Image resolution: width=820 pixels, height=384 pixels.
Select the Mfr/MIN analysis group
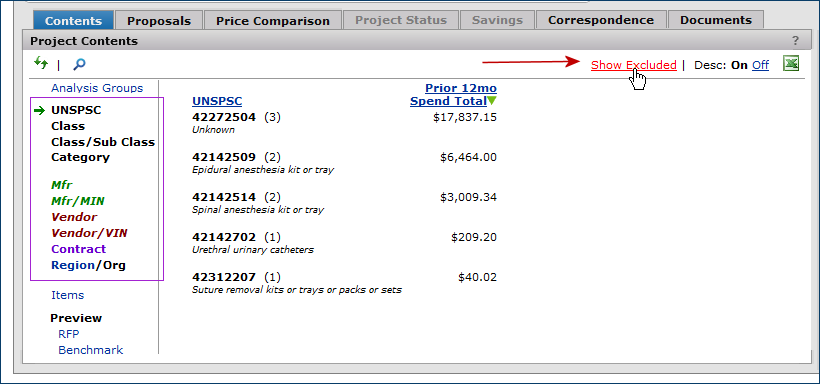pos(78,200)
